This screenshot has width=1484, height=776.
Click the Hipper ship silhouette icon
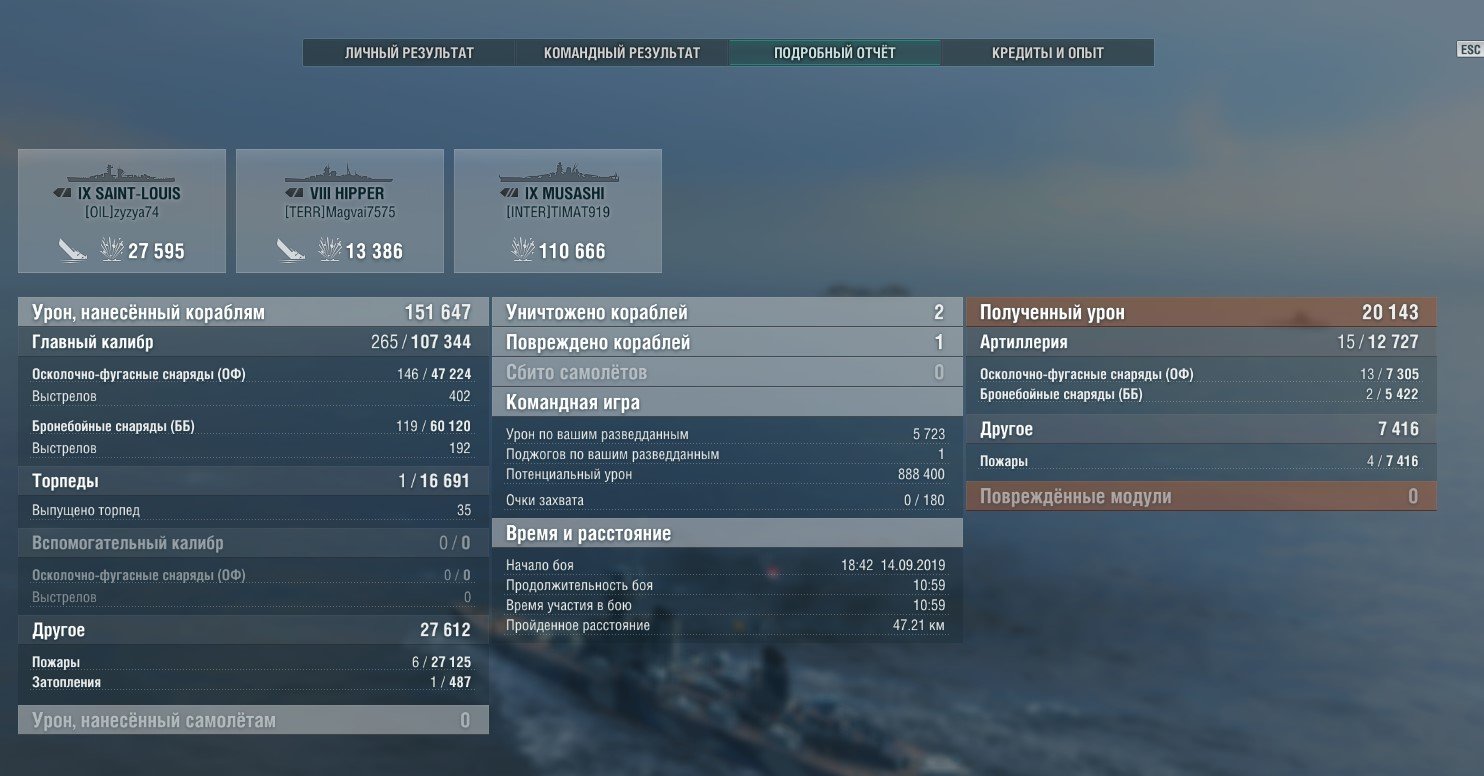coord(340,173)
